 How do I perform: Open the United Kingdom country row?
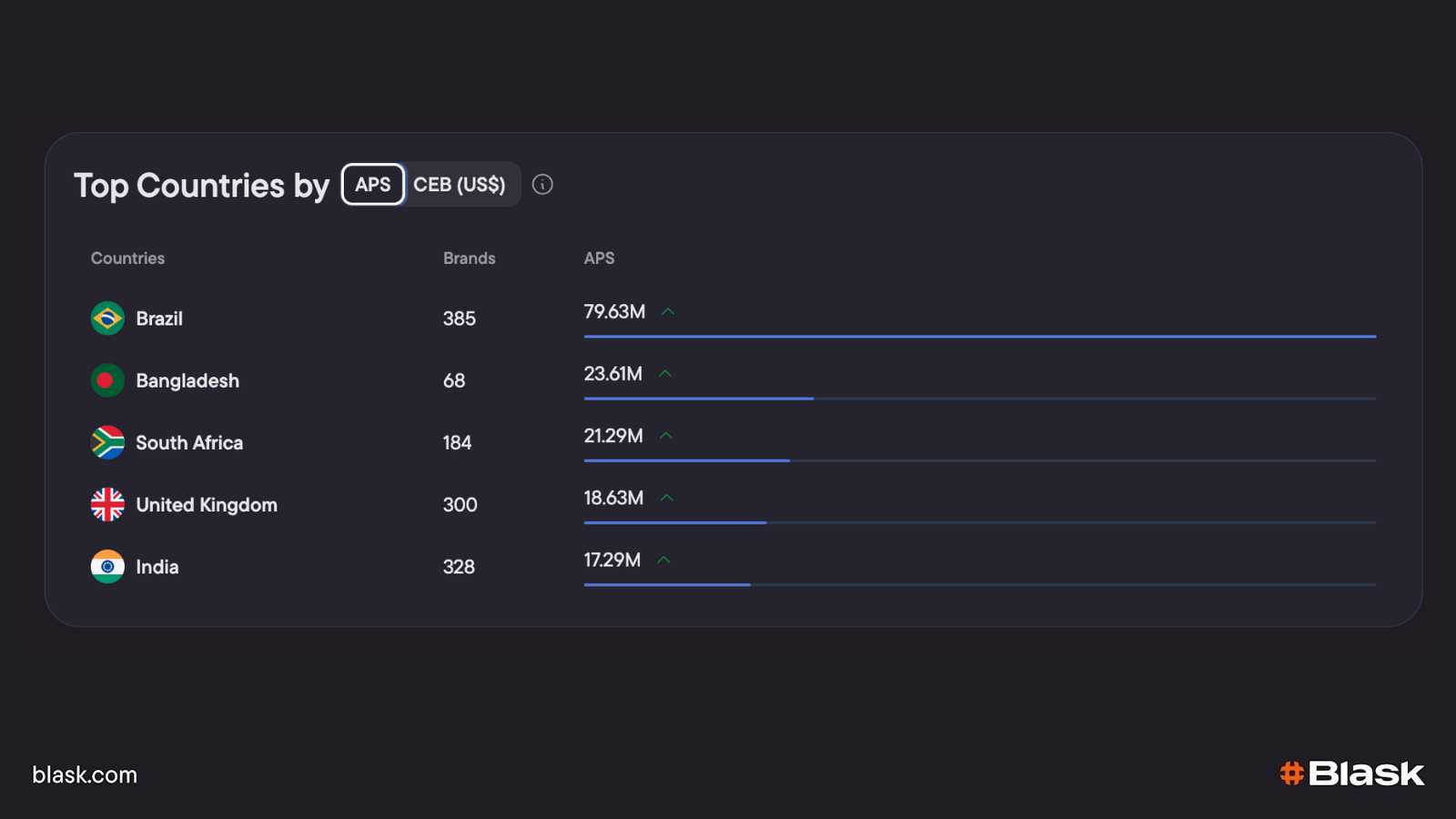[207, 504]
